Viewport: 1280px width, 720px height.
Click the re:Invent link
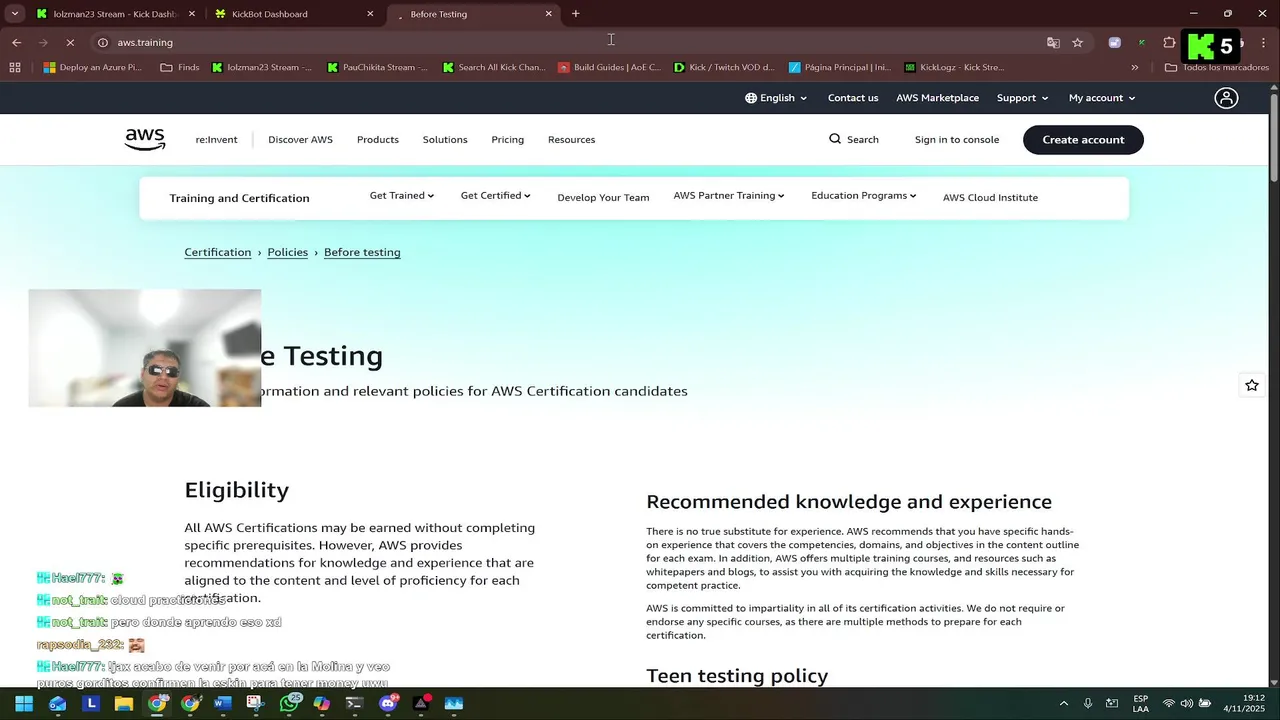217,140
